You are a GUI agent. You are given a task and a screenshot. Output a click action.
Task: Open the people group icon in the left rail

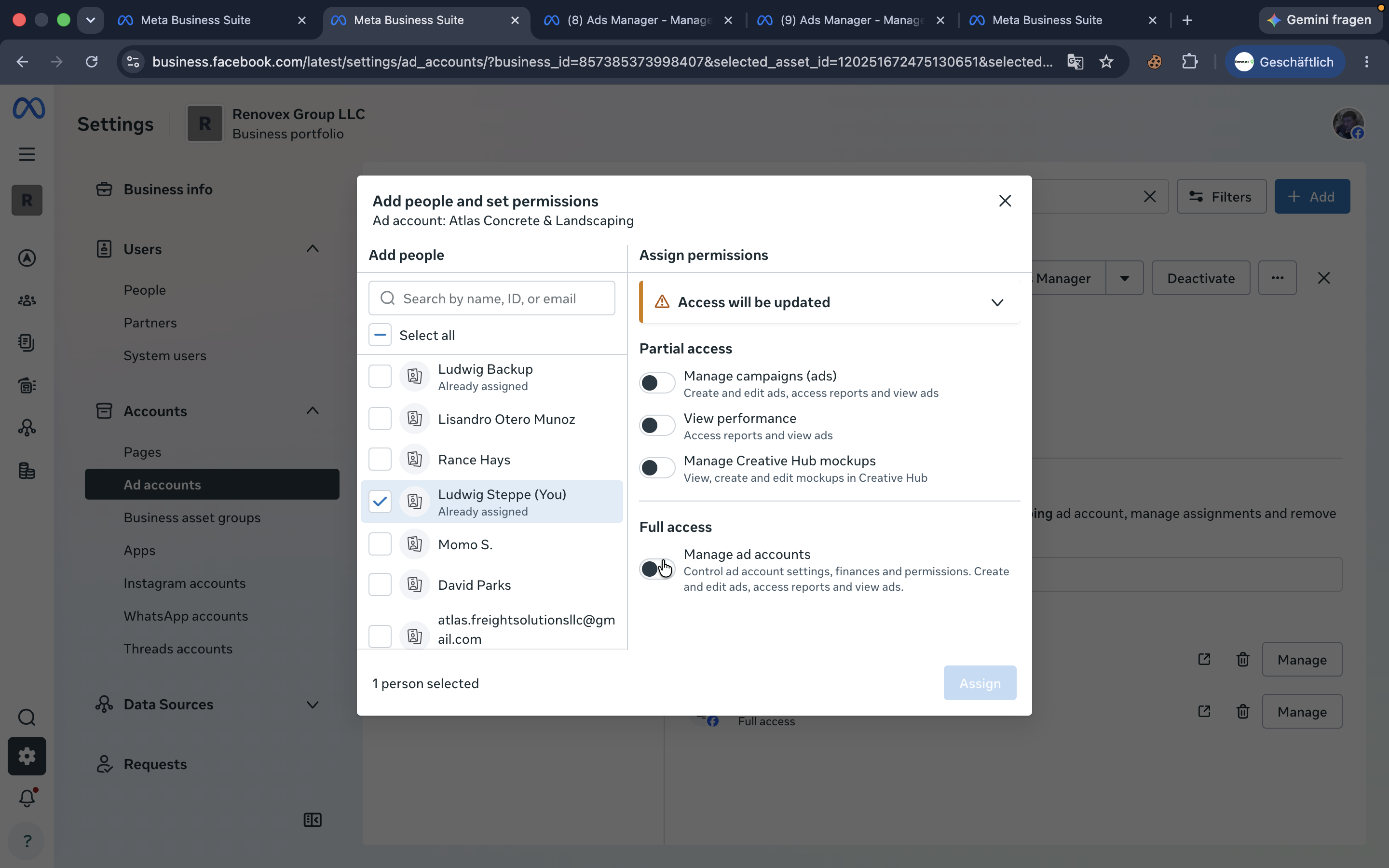coord(27,300)
